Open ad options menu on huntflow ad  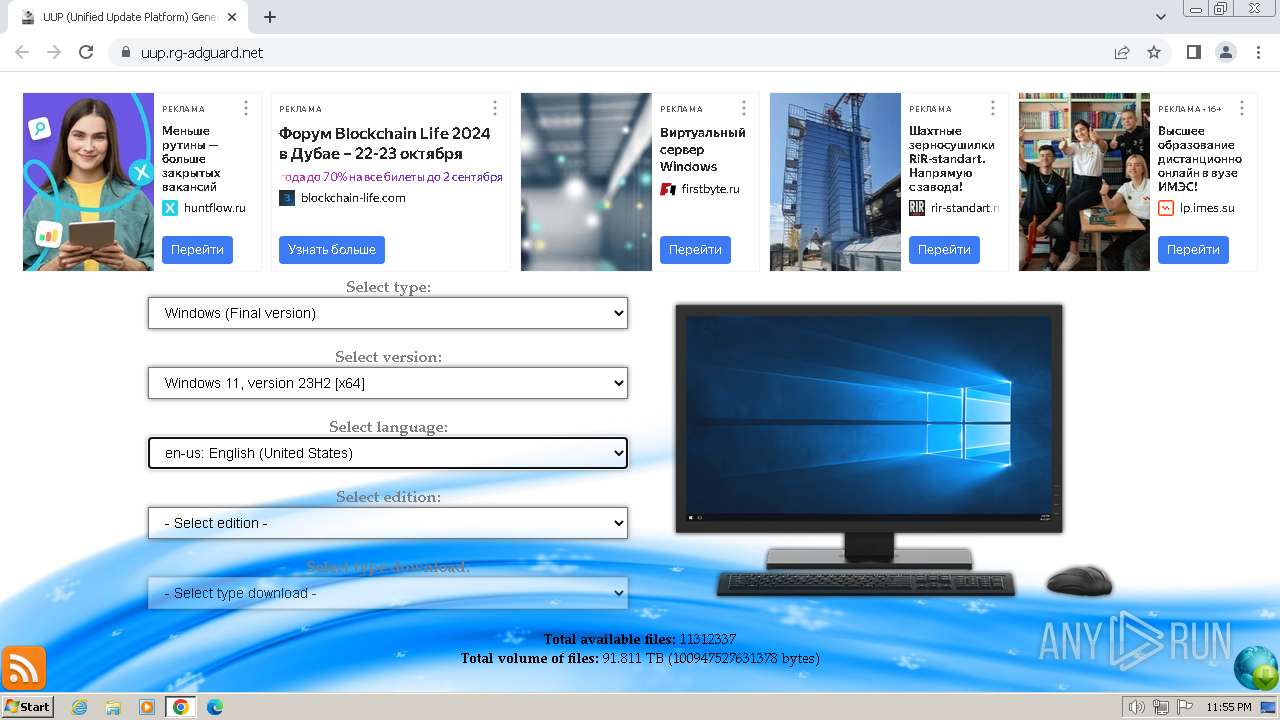pos(246,108)
